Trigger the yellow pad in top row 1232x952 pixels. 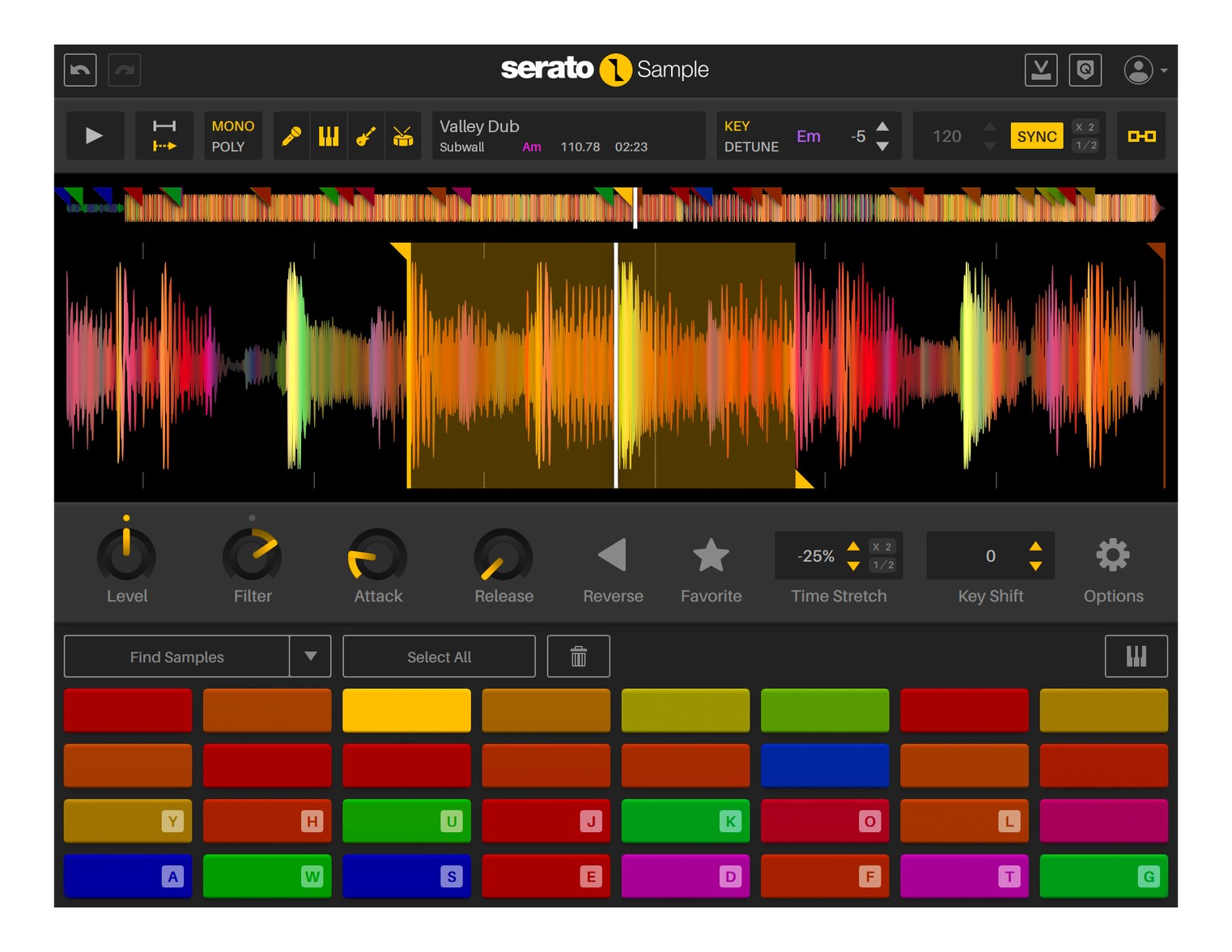(x=406, y=710)
